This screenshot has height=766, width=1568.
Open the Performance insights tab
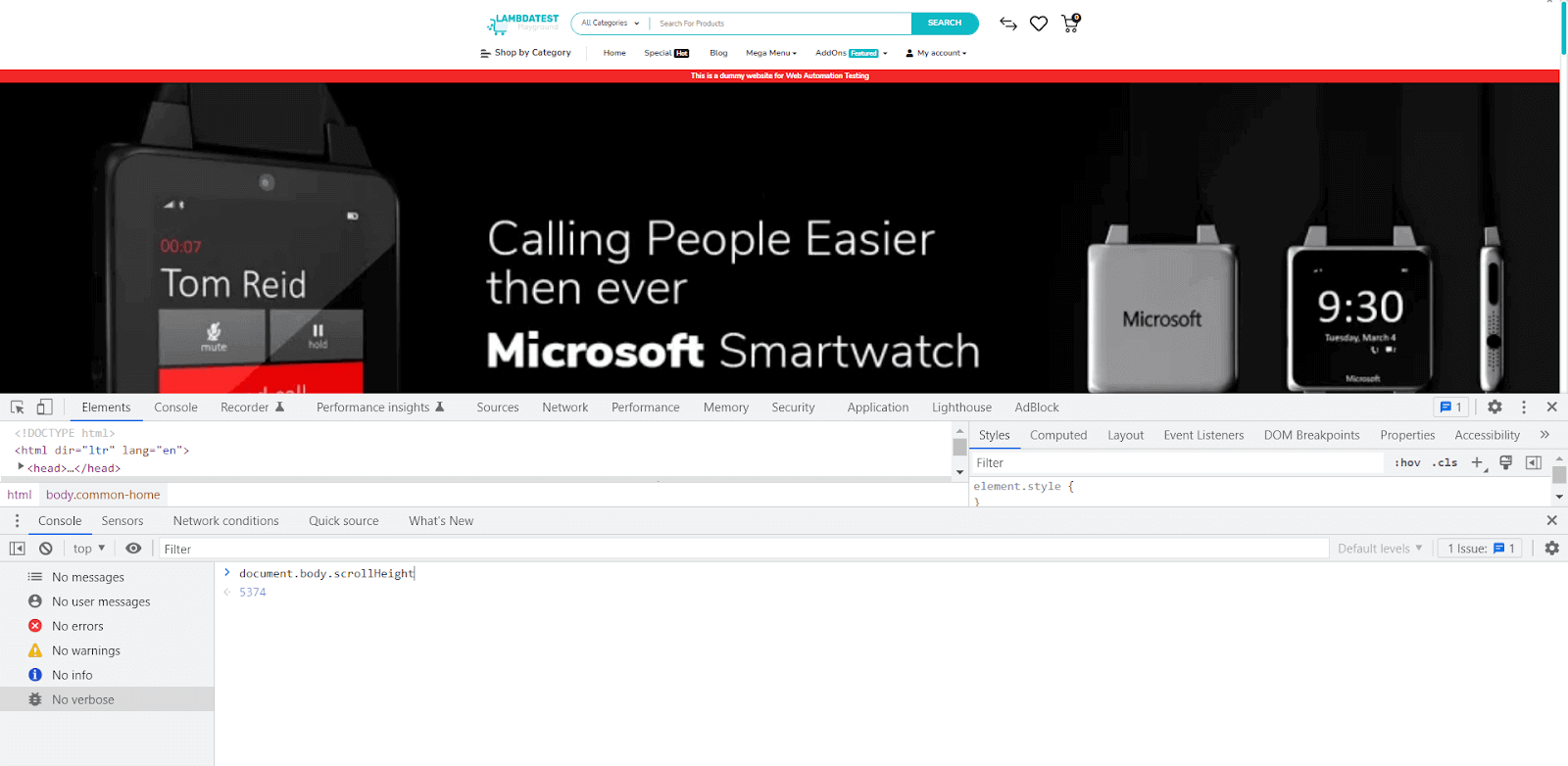coord(380,407)
